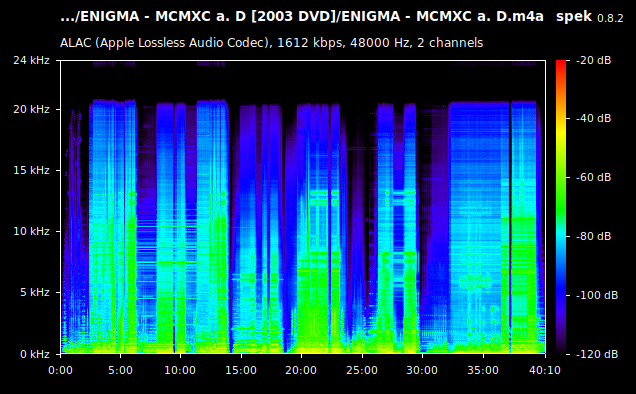Click the 25:00 time axis label
The image size is (636, 394).
click(x=362, y=370)
